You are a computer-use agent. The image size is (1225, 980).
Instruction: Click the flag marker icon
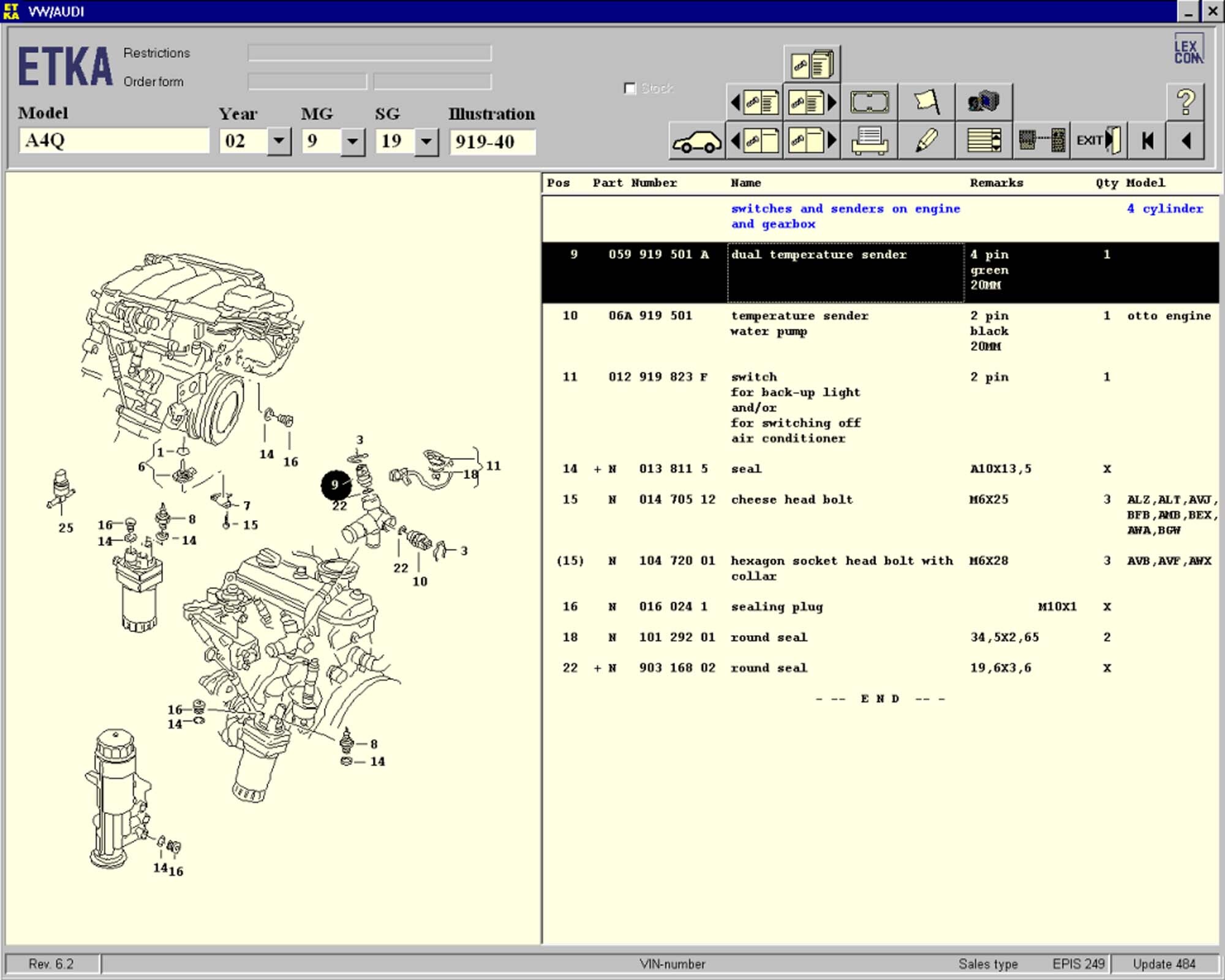point(927,102)
